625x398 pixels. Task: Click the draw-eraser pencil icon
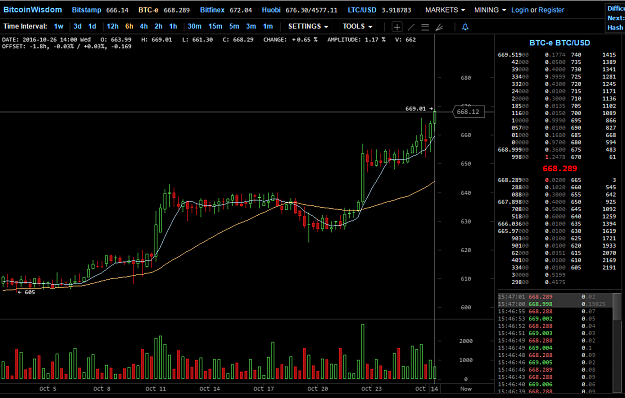point(439,27)
